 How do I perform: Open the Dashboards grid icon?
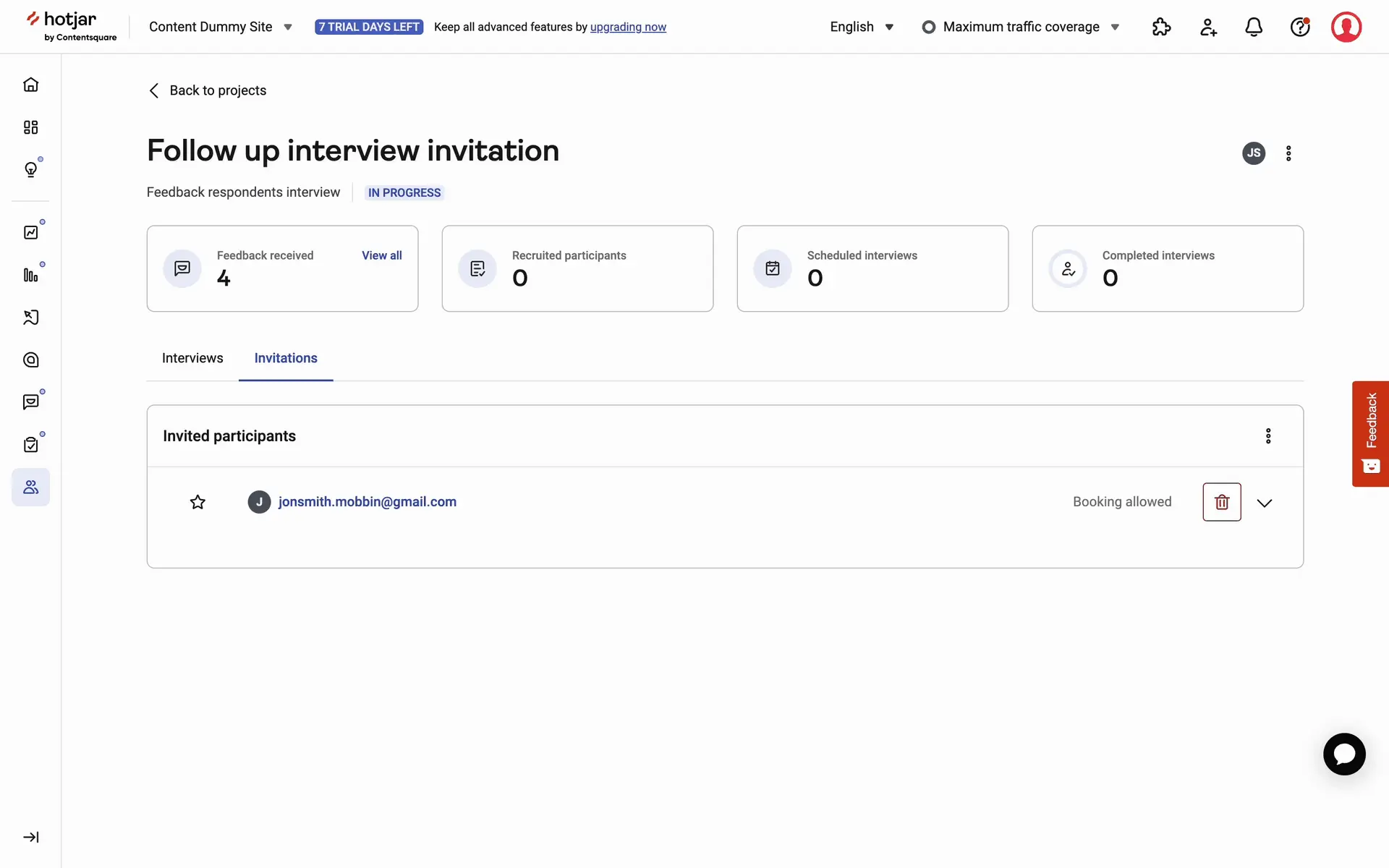[x=30, y=127]
